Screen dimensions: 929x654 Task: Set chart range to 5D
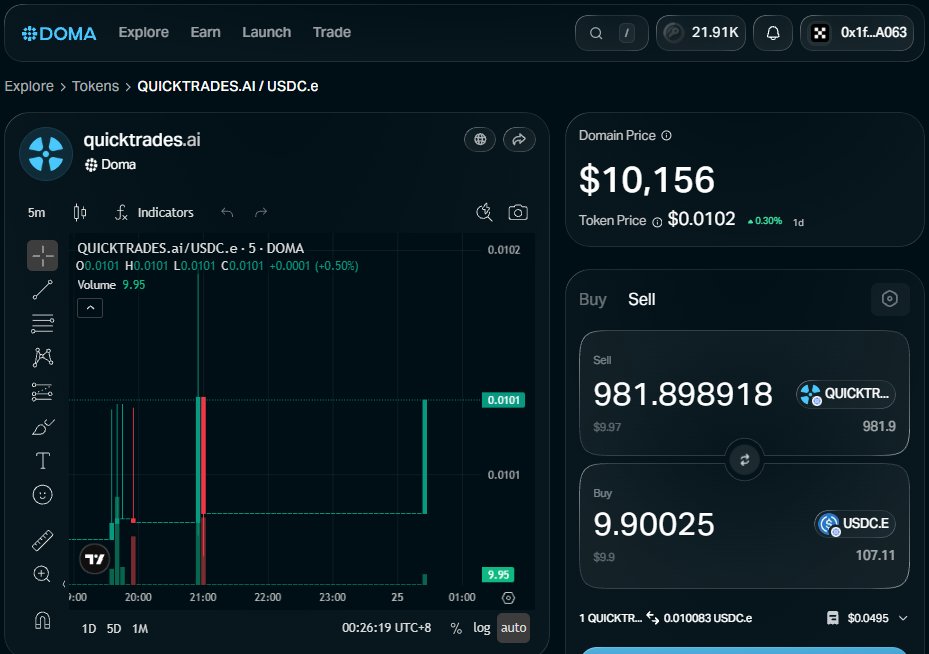coord(114,629)
